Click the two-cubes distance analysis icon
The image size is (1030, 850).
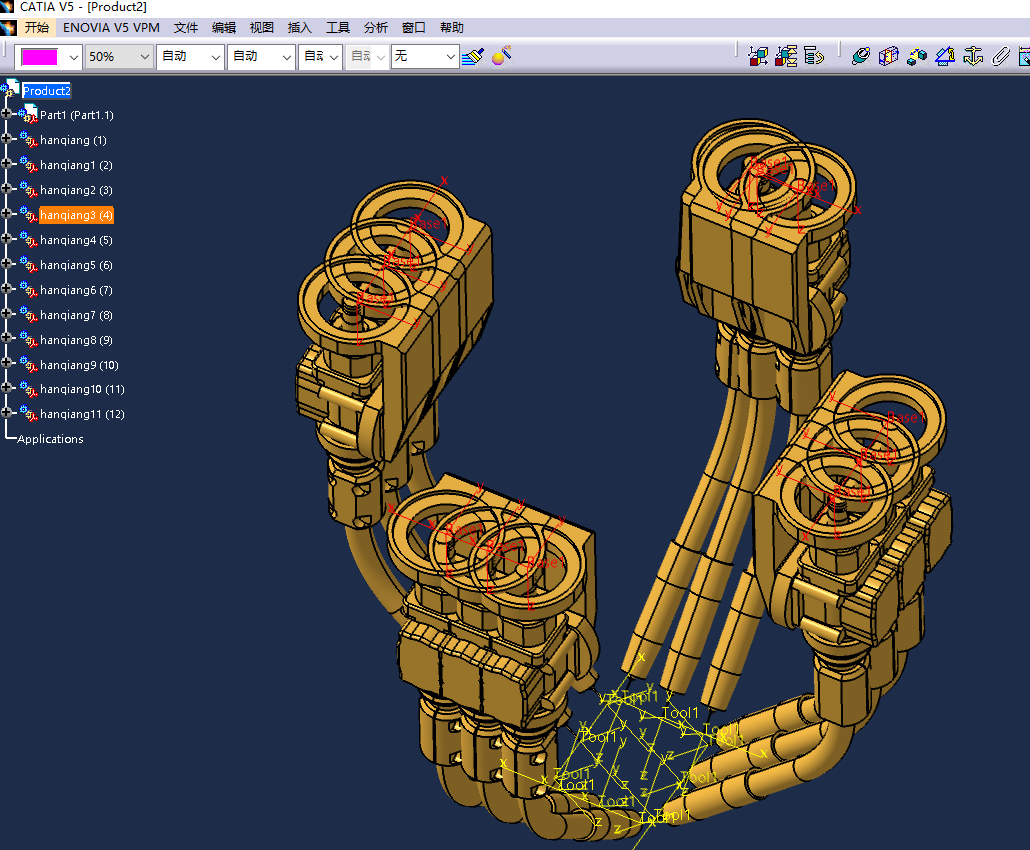(x=916, y=56)
